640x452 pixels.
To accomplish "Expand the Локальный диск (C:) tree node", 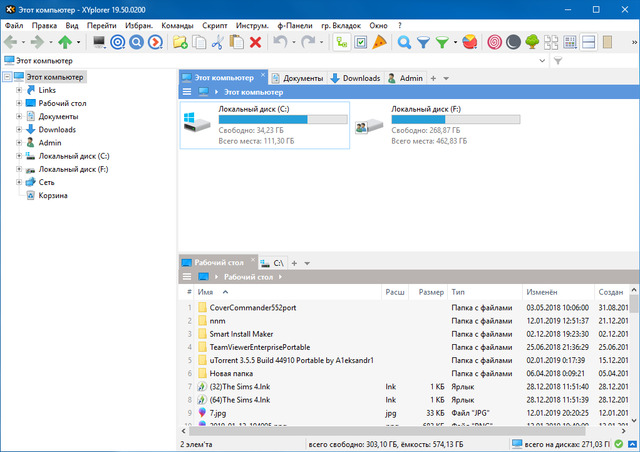I will click(19, 156).
